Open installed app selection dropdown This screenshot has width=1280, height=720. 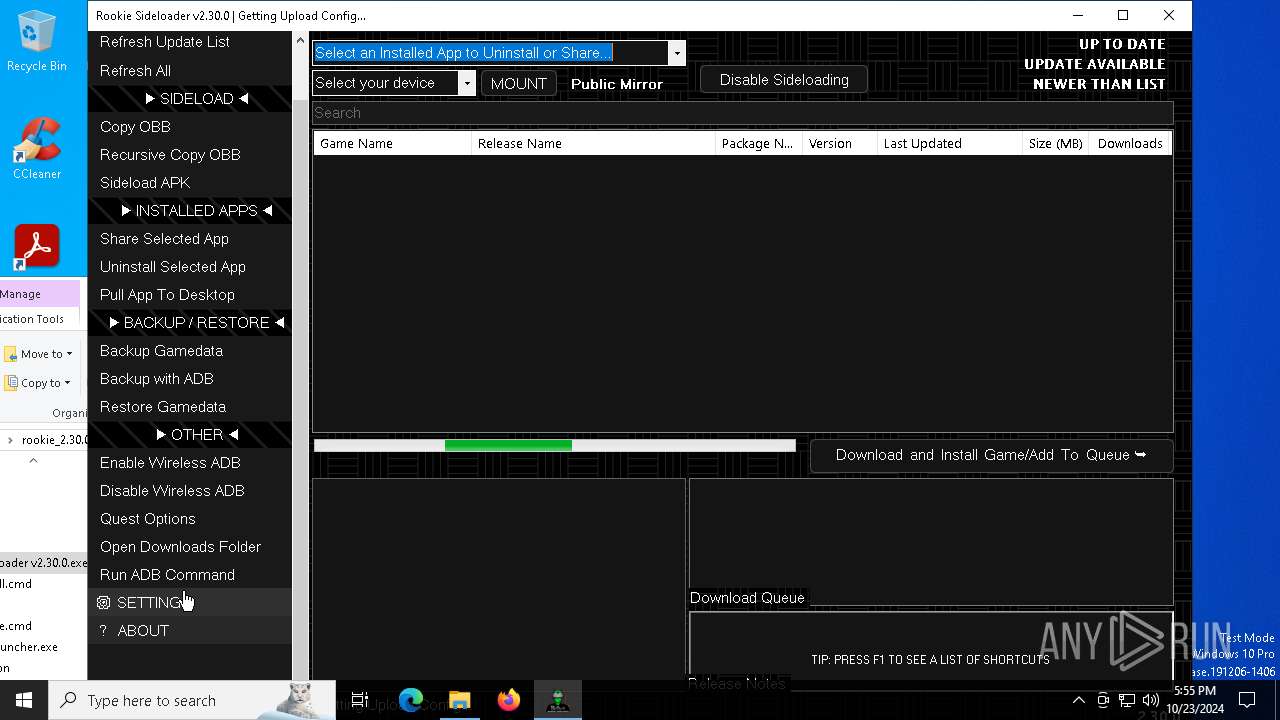tap(677, 53)
